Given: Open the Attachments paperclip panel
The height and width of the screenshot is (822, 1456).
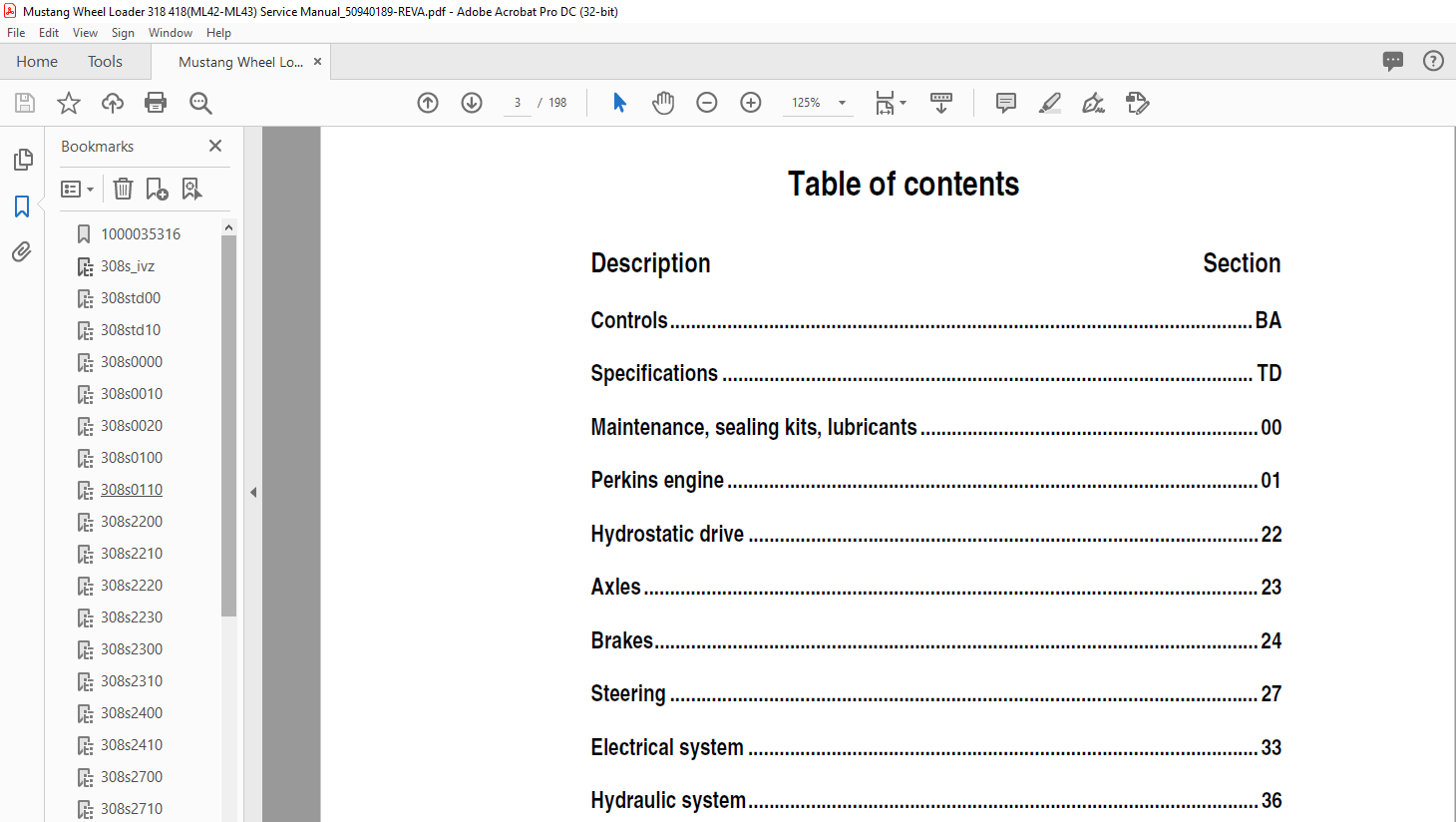Looking at the screenshot, I should tap(22, 251).
